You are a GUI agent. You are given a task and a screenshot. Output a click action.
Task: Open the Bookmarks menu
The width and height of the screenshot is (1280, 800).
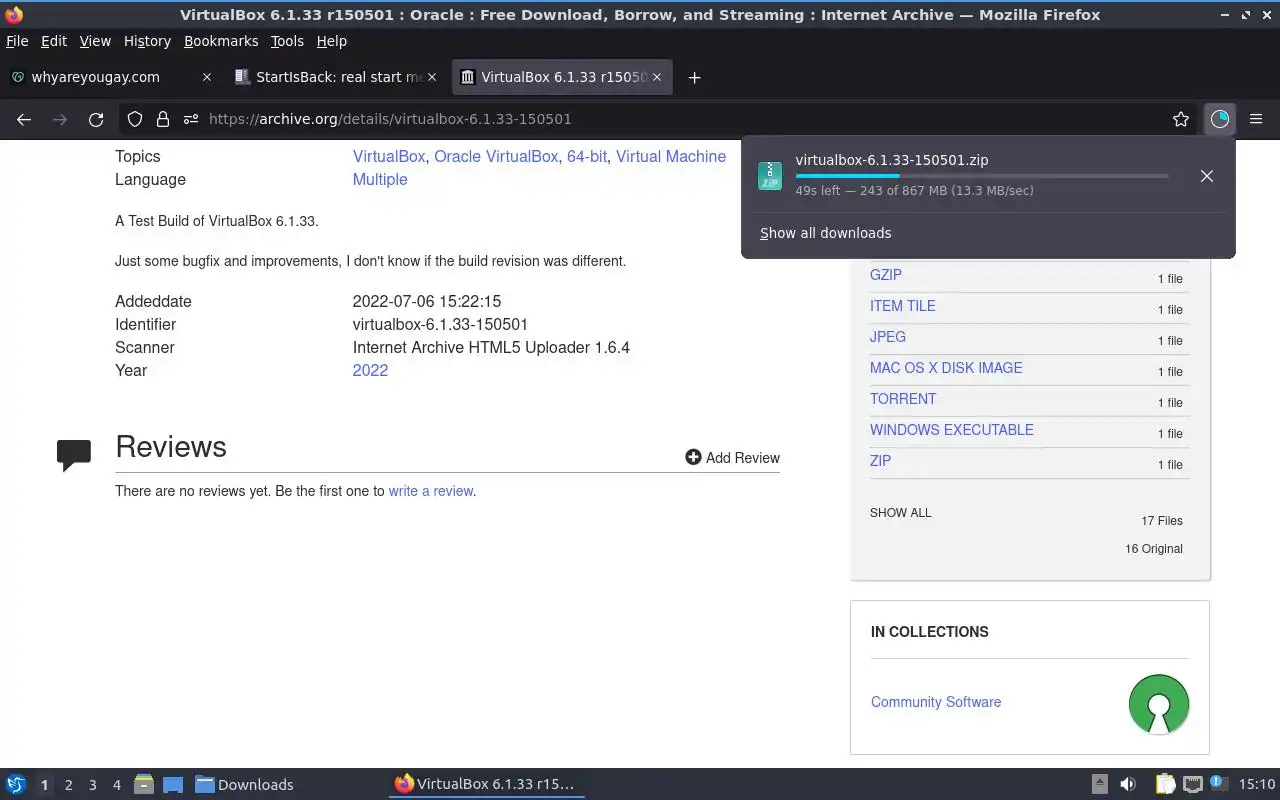(x=221, y=41)
